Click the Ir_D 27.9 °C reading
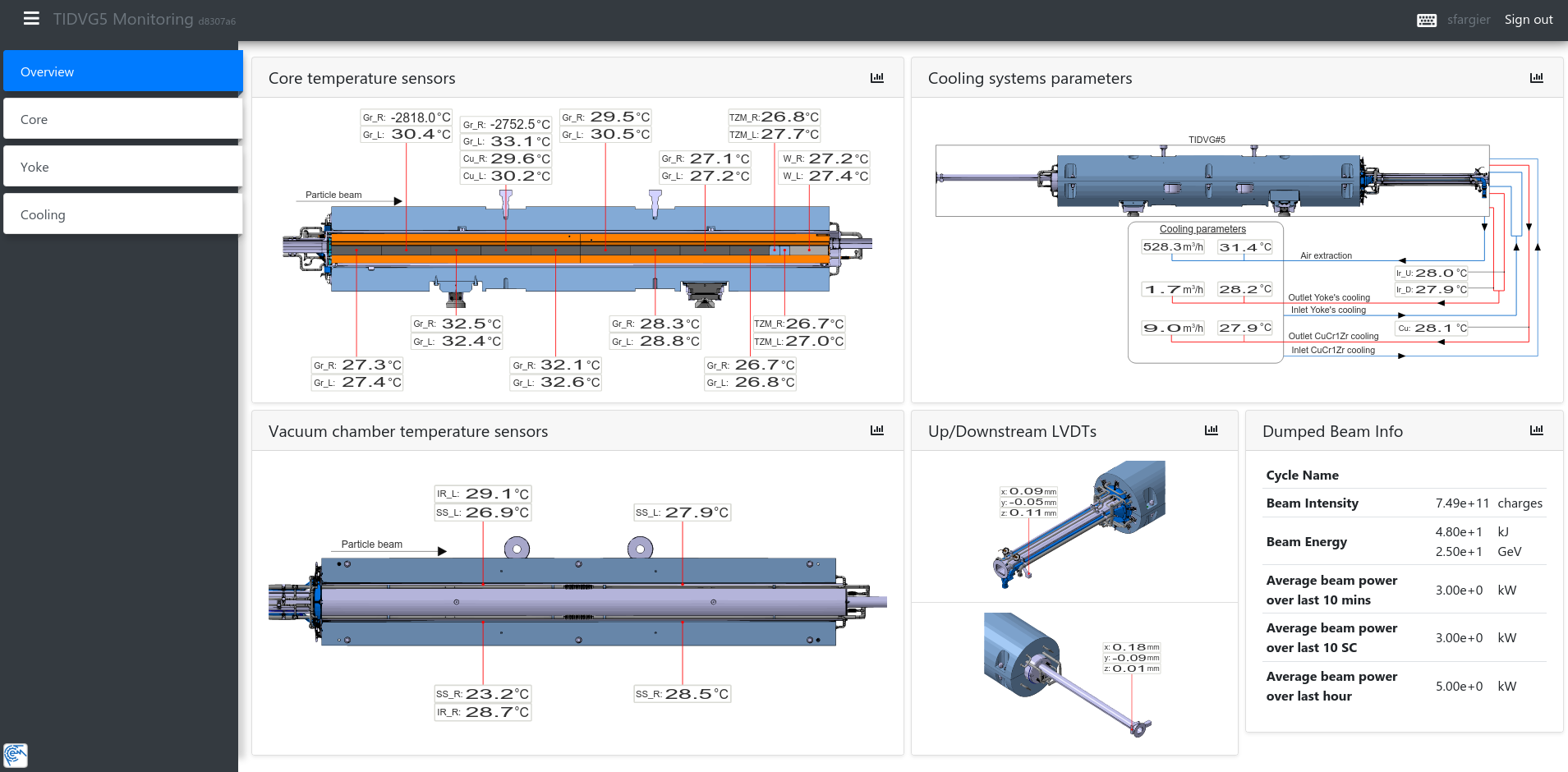Screen dimensions: 1568x772 pos(1432,289)
